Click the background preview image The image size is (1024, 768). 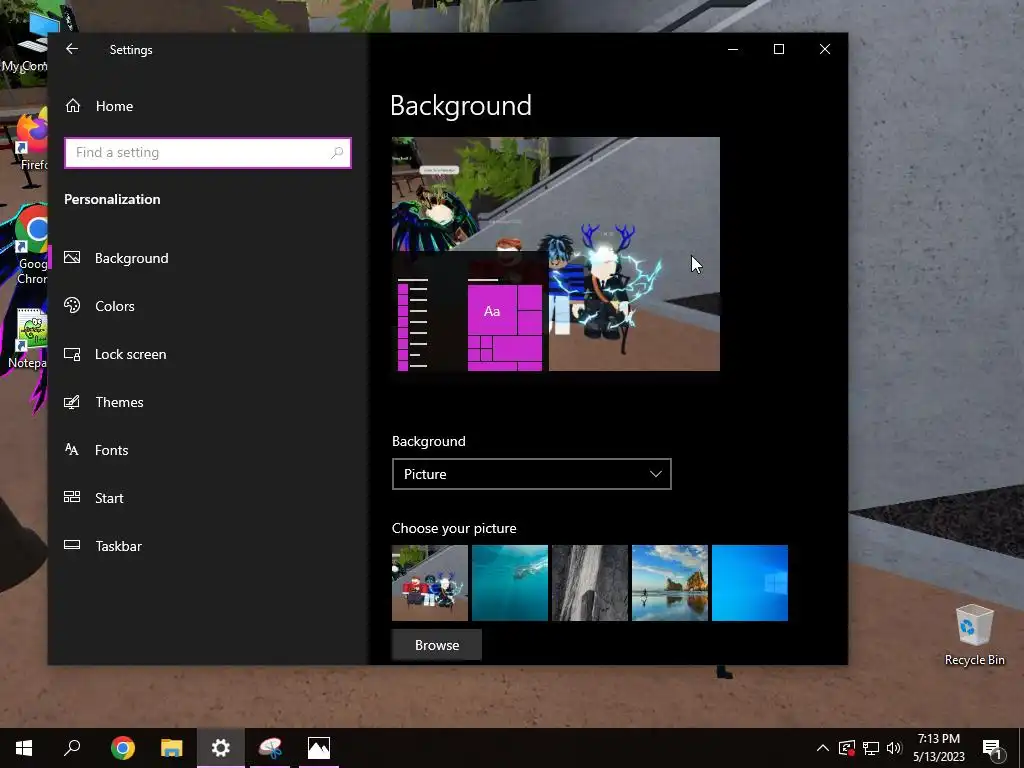556,254
